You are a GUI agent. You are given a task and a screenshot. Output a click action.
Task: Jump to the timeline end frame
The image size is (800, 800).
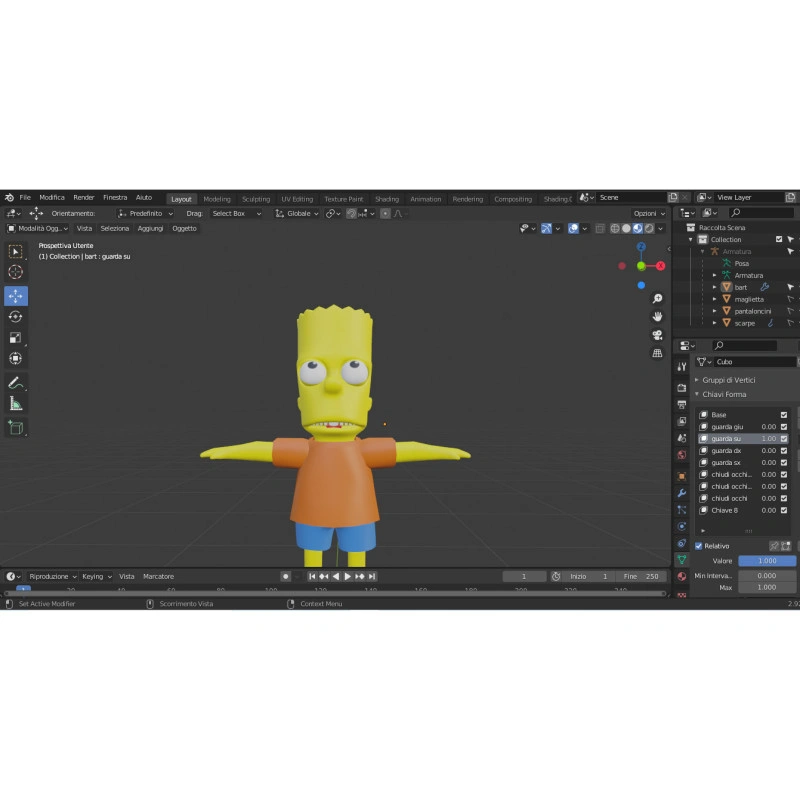coord(372,577)
